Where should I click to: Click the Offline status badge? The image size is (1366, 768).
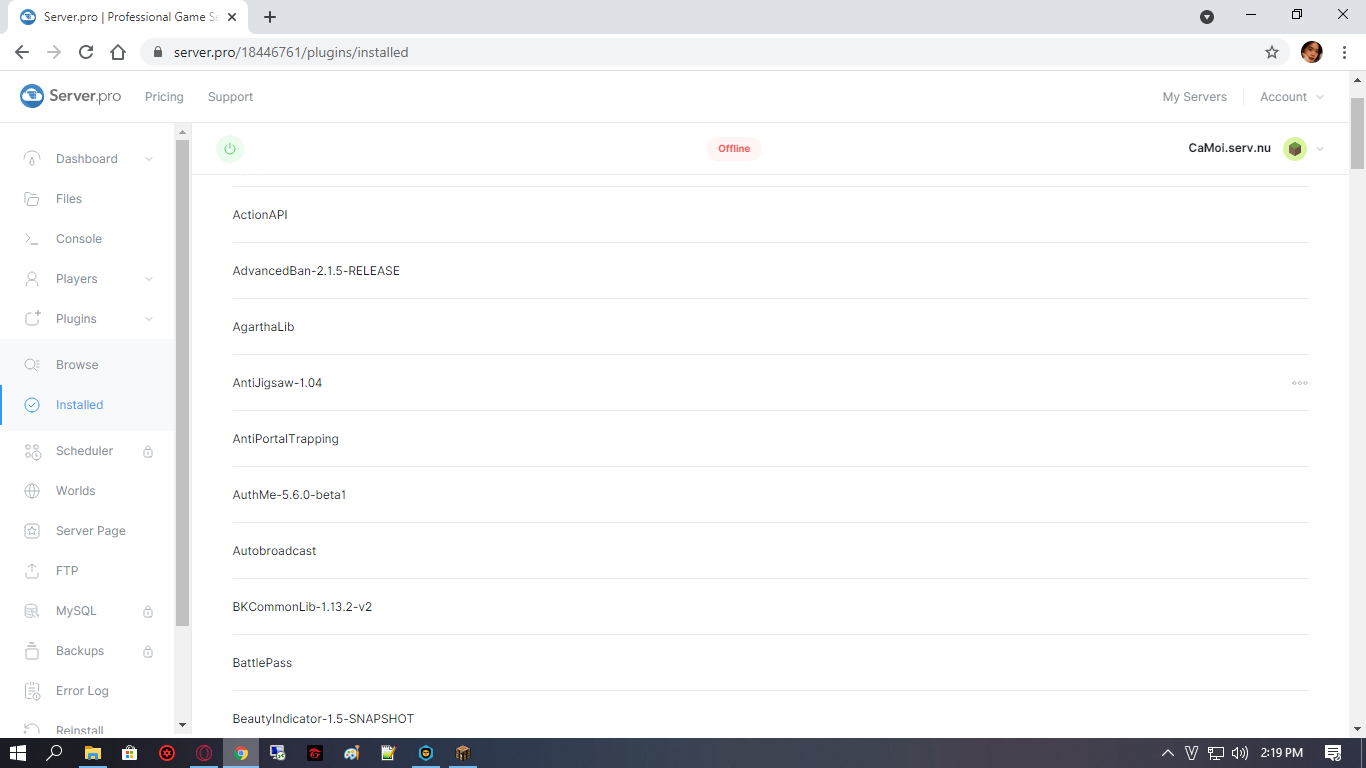click(734, 149)
